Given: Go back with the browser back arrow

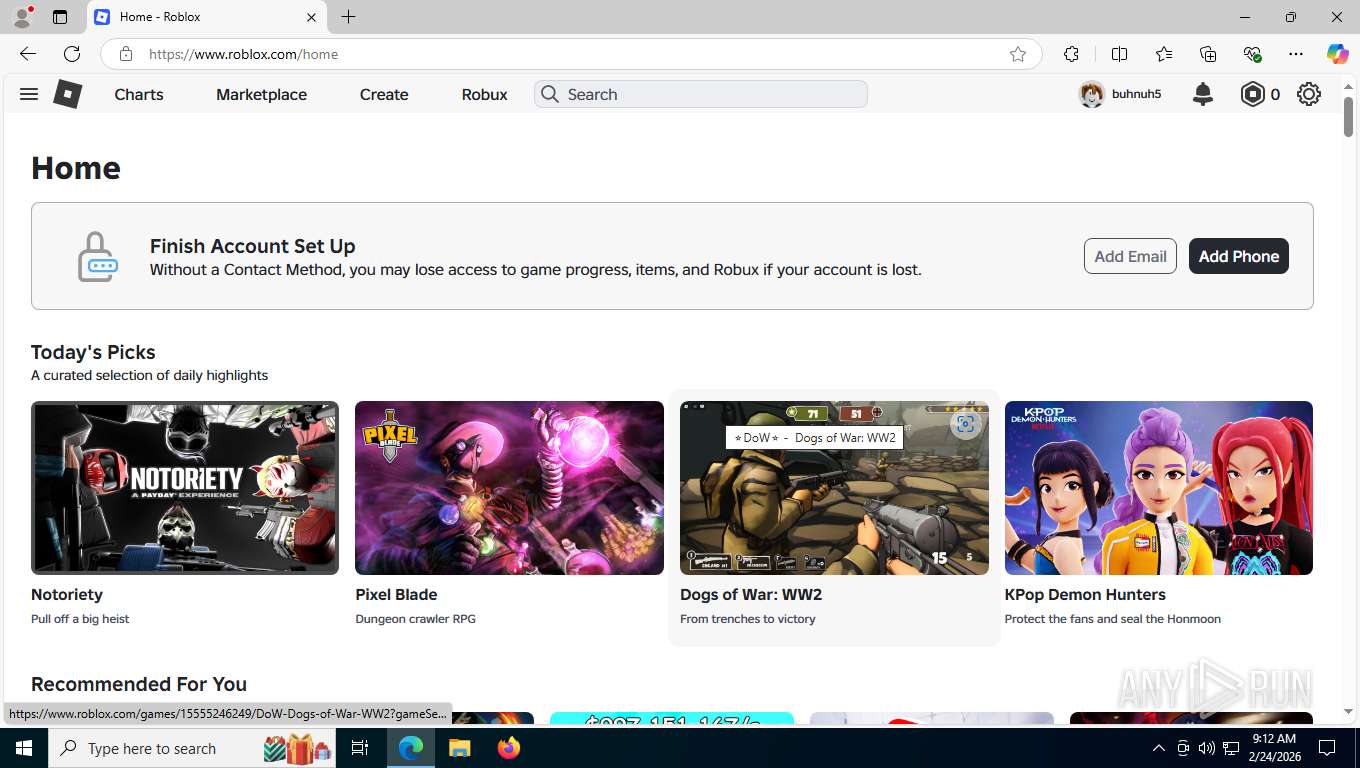Looking at the screenshot, I should tap(28, 54).
